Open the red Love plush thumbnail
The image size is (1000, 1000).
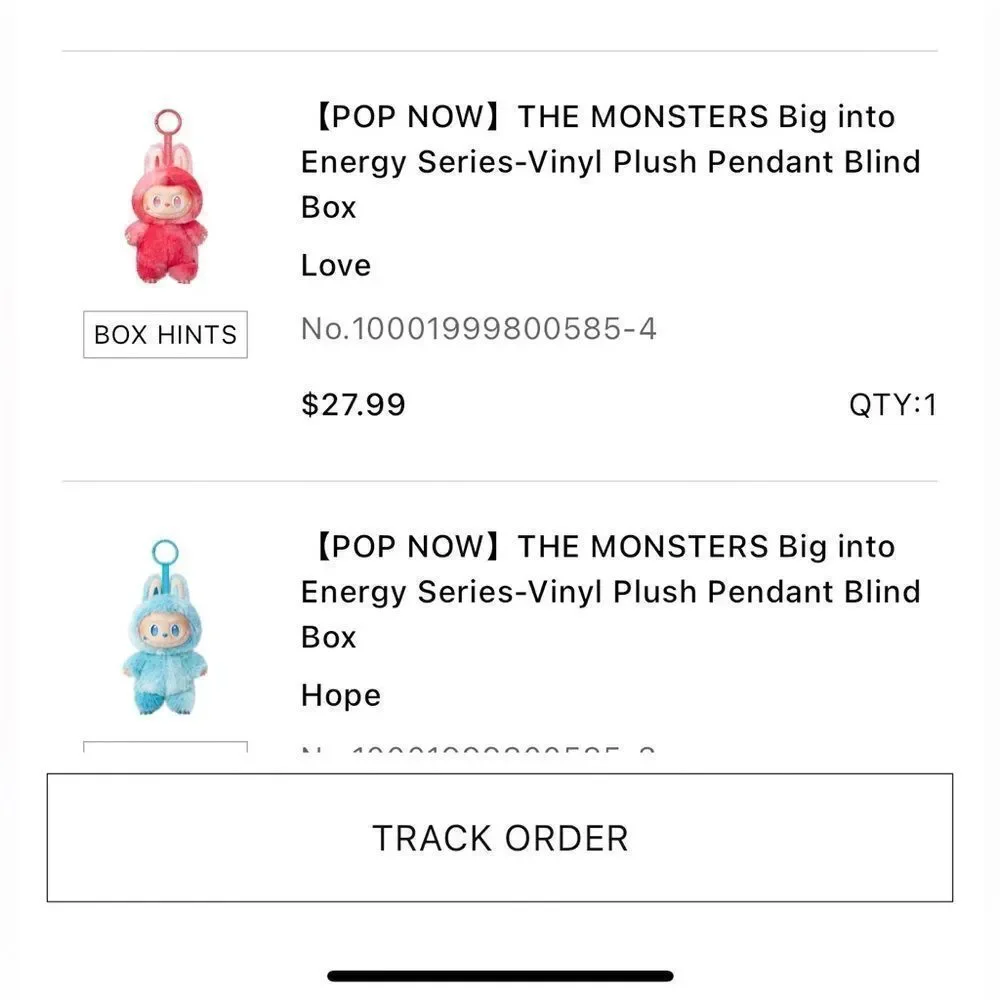(x=166, y=196)
